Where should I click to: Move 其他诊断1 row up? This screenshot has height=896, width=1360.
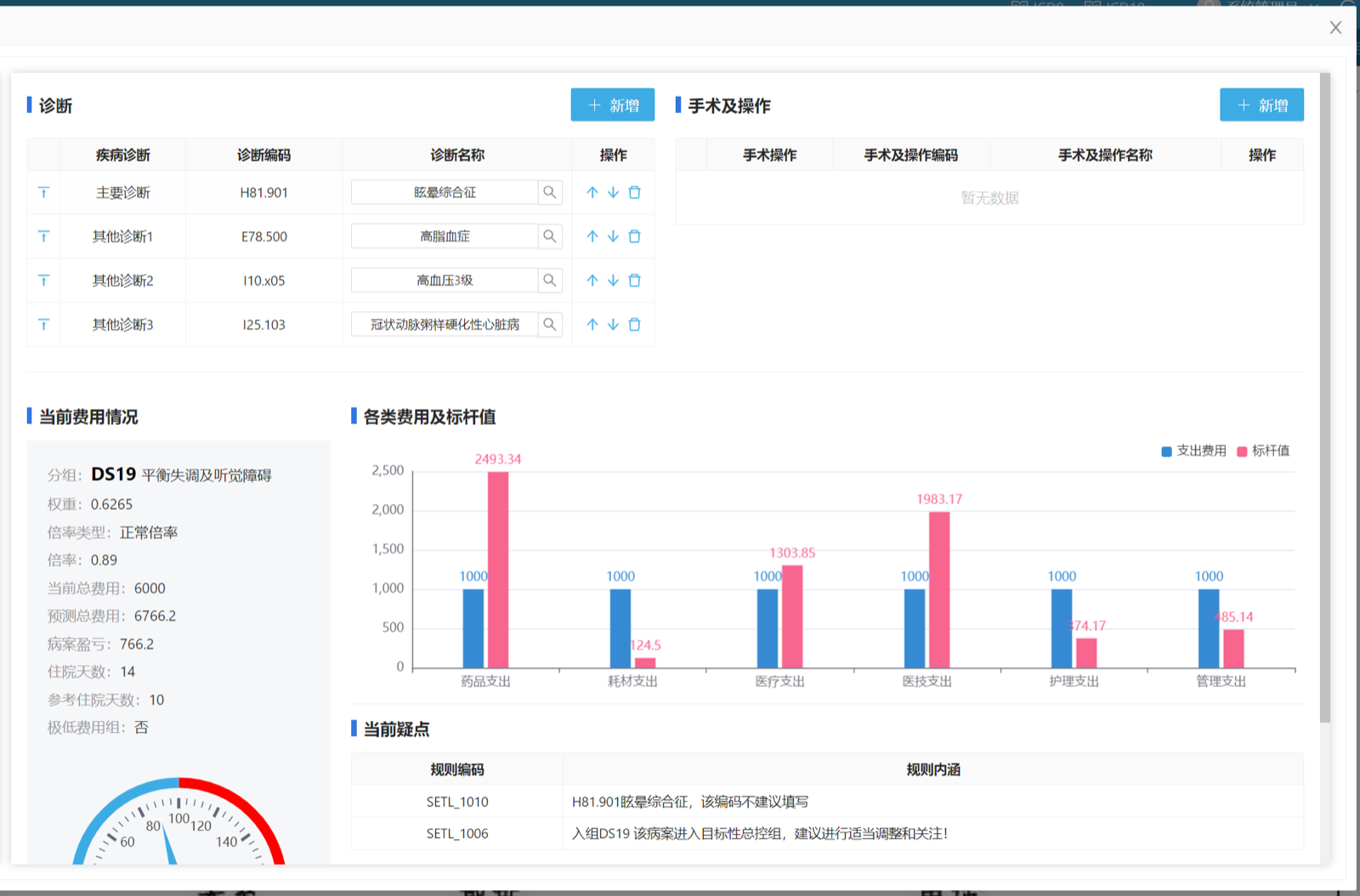592,236
